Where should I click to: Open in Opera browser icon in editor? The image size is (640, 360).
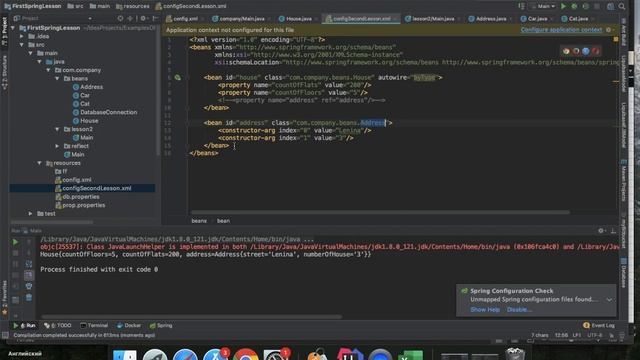click(x=596, y=51)
